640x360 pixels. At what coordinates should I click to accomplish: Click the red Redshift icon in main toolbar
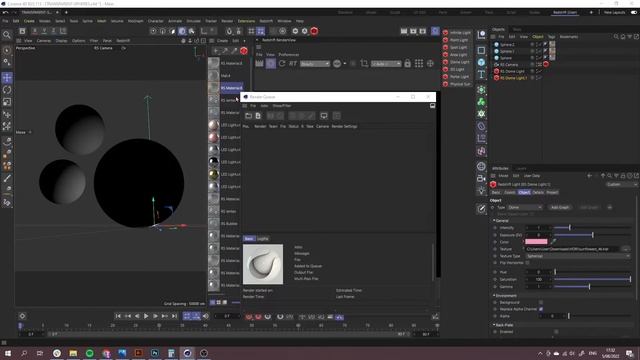point(314,31)
